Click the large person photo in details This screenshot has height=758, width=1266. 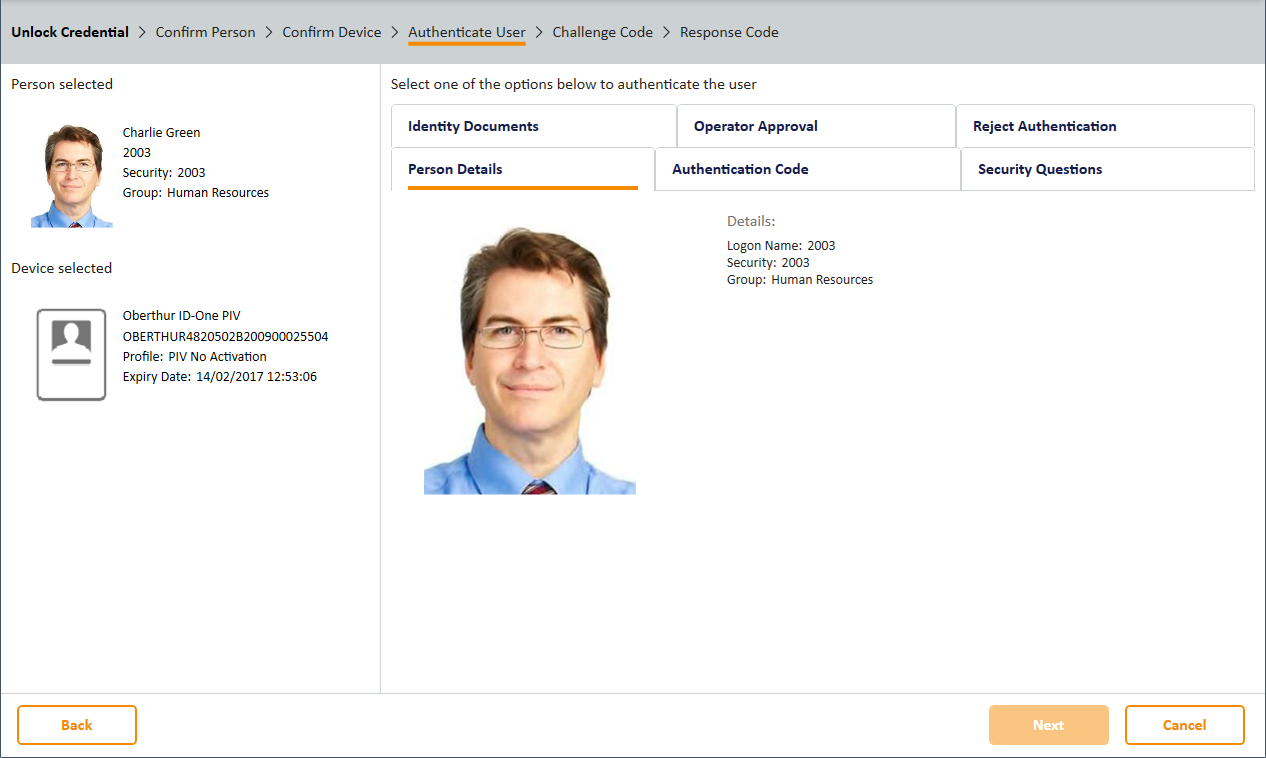(x=530, y=361)
